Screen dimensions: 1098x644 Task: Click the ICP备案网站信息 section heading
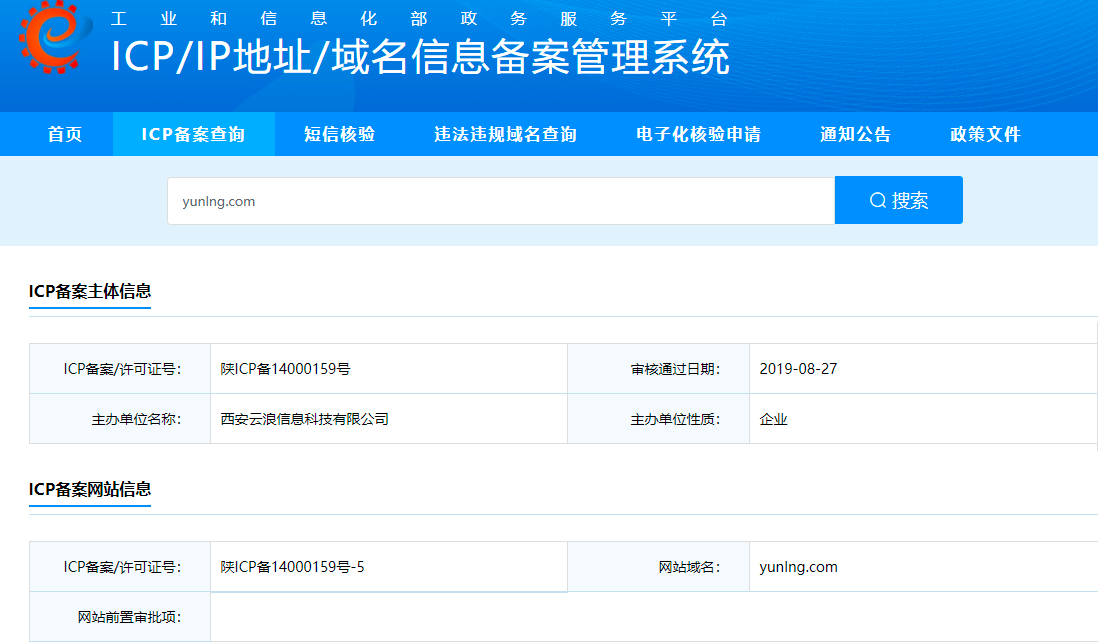click(x=90, y=489)
